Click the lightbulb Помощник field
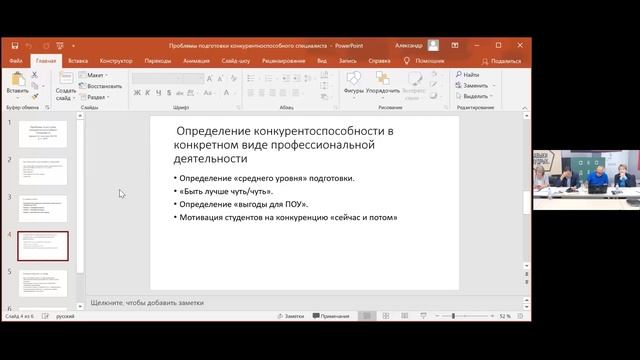Image resolution: width=640 pixels, height=360 pixels. click(424, 61)
